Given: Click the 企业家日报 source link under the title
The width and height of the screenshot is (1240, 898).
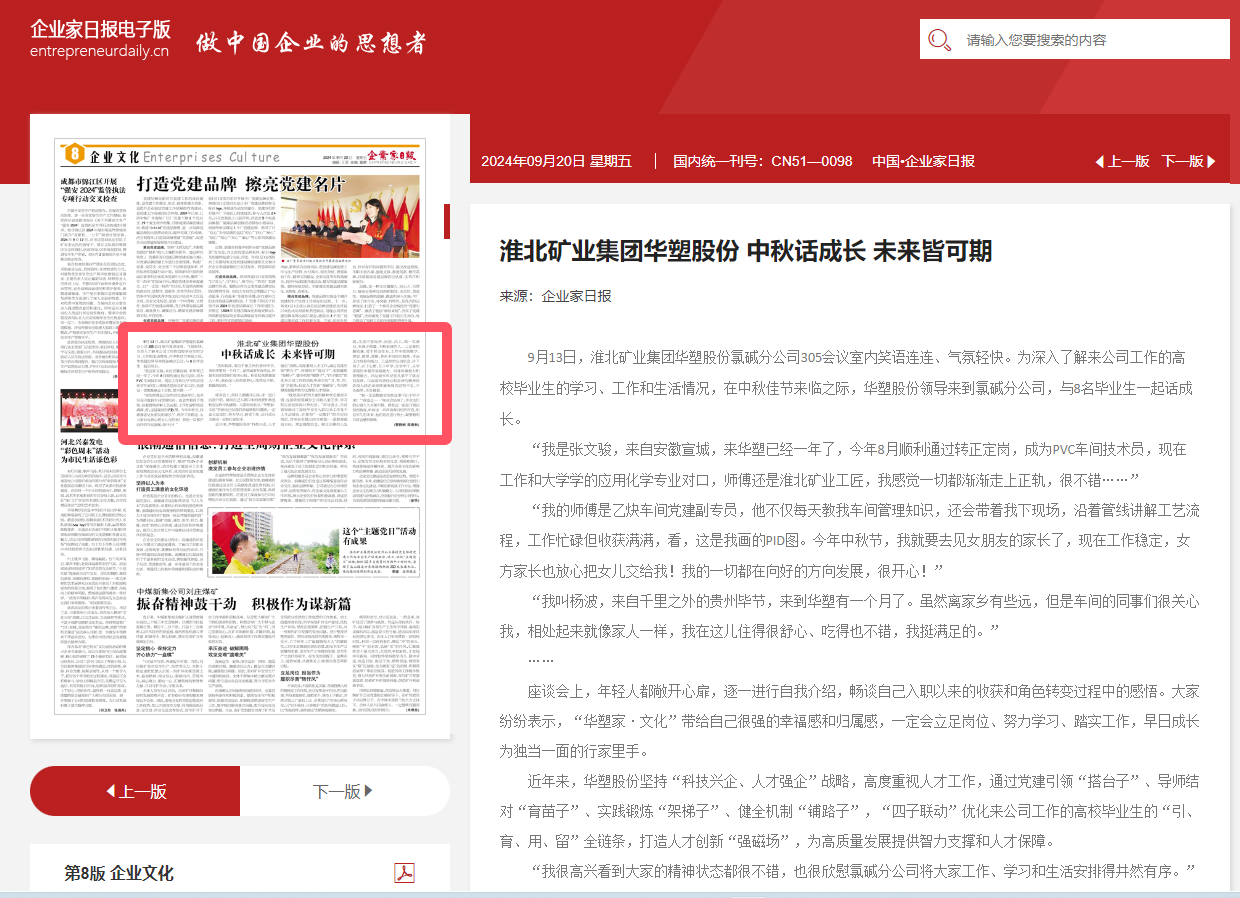Looking at the screenshot, I should (x=576, y=295).
